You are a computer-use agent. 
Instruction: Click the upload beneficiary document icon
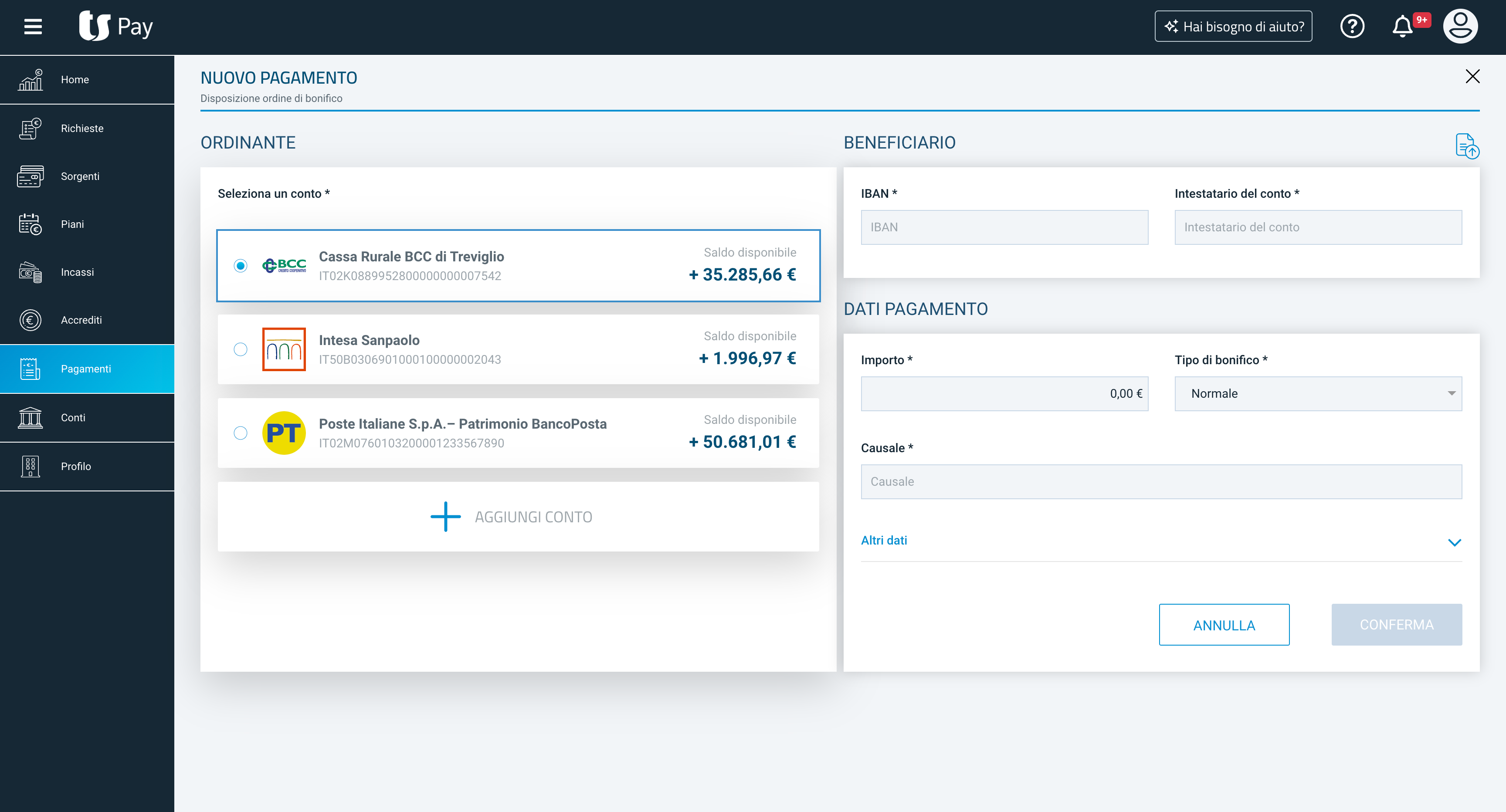(x=1466, y=145)
